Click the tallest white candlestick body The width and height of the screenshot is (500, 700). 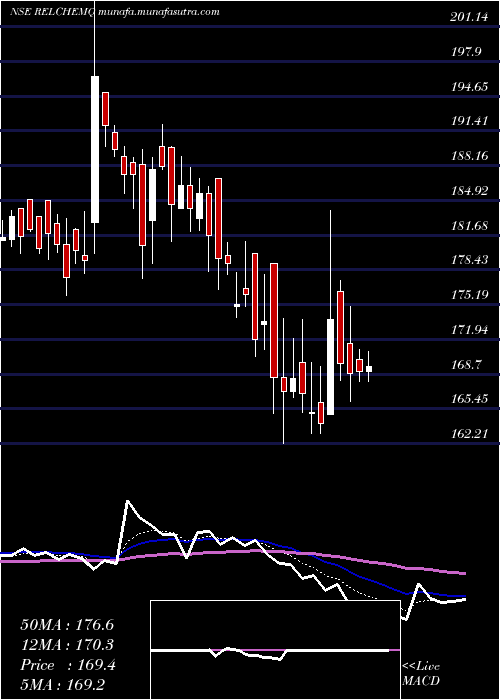[x=95, y=149]
